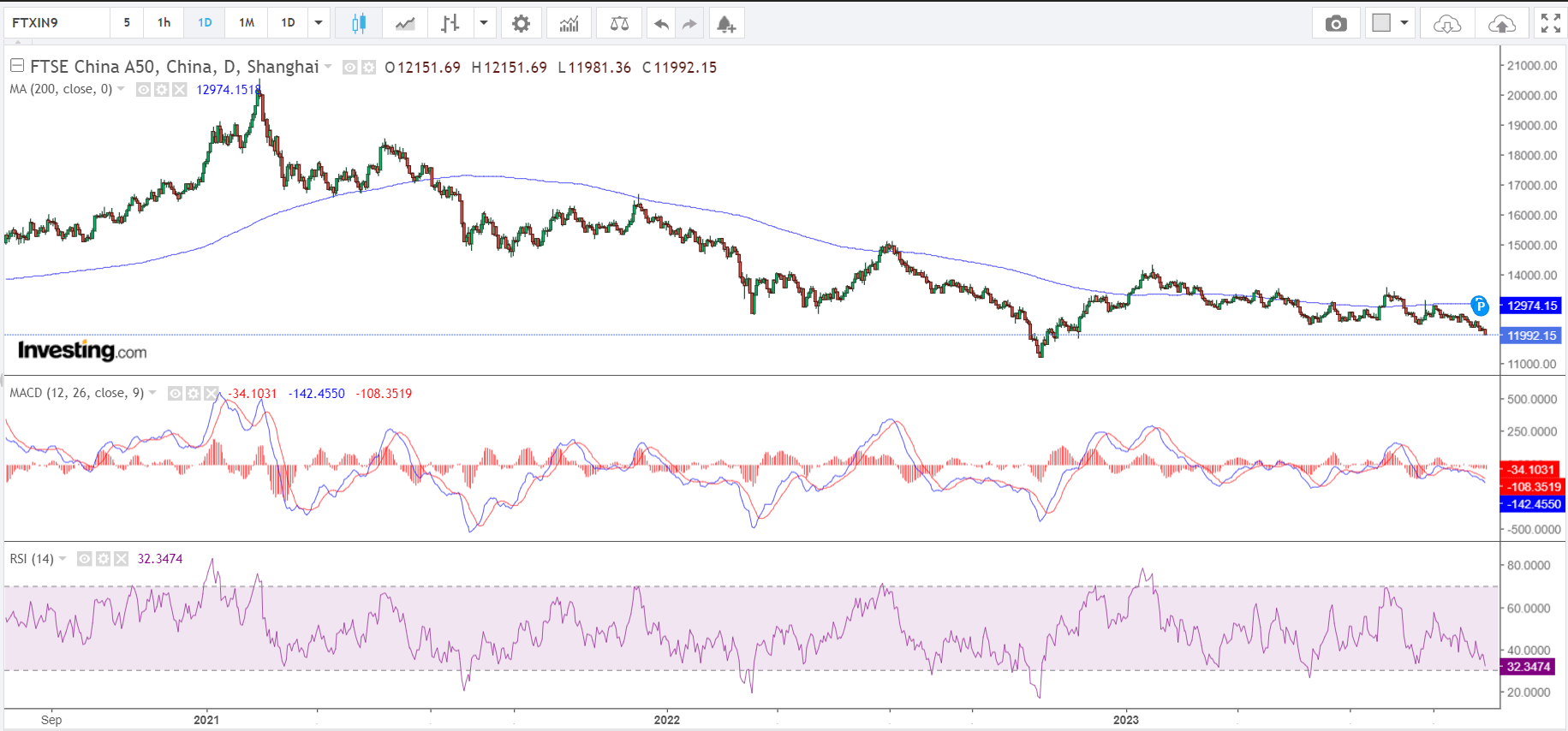Screen dimensions: 1568x731
Task: Select the 1h timeframe tab
Action: pyautogui.click(x=164, y=23)
